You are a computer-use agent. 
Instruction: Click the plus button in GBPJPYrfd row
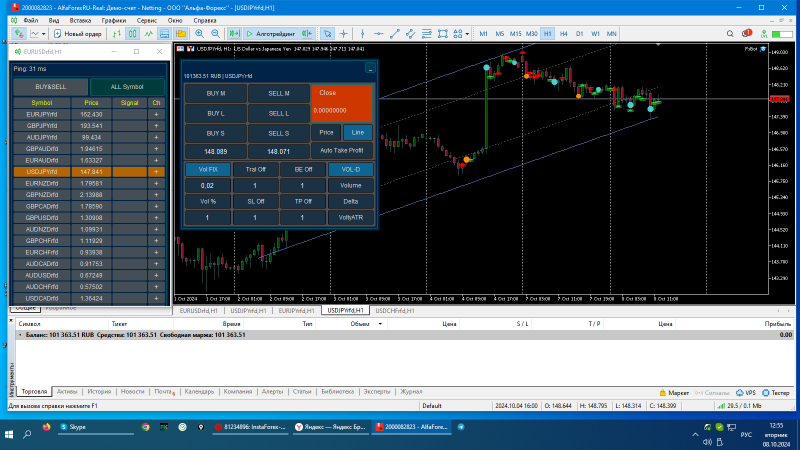point(156,126)
